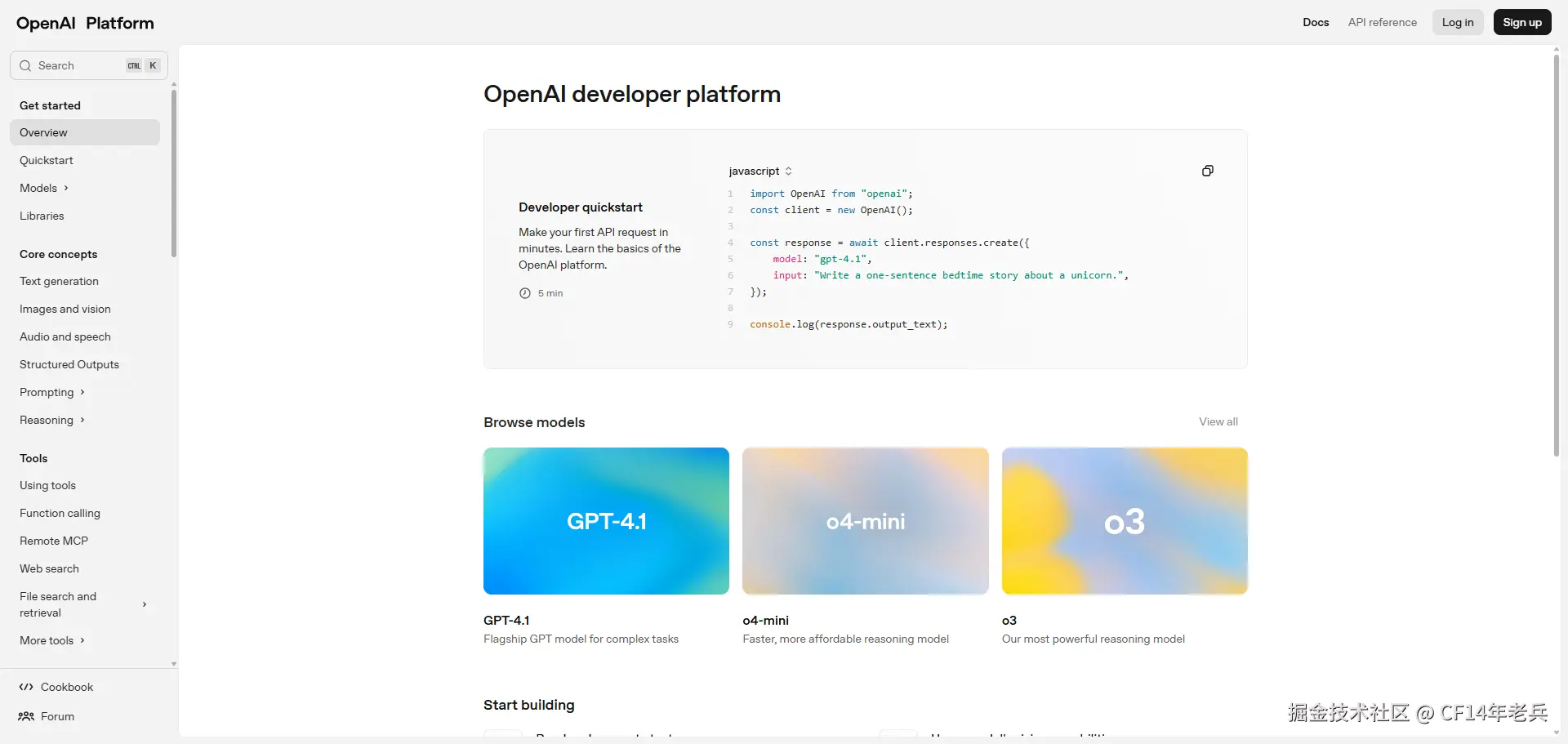Click the Log in button
The image size is (1568, 744).
click(1458, 22)
